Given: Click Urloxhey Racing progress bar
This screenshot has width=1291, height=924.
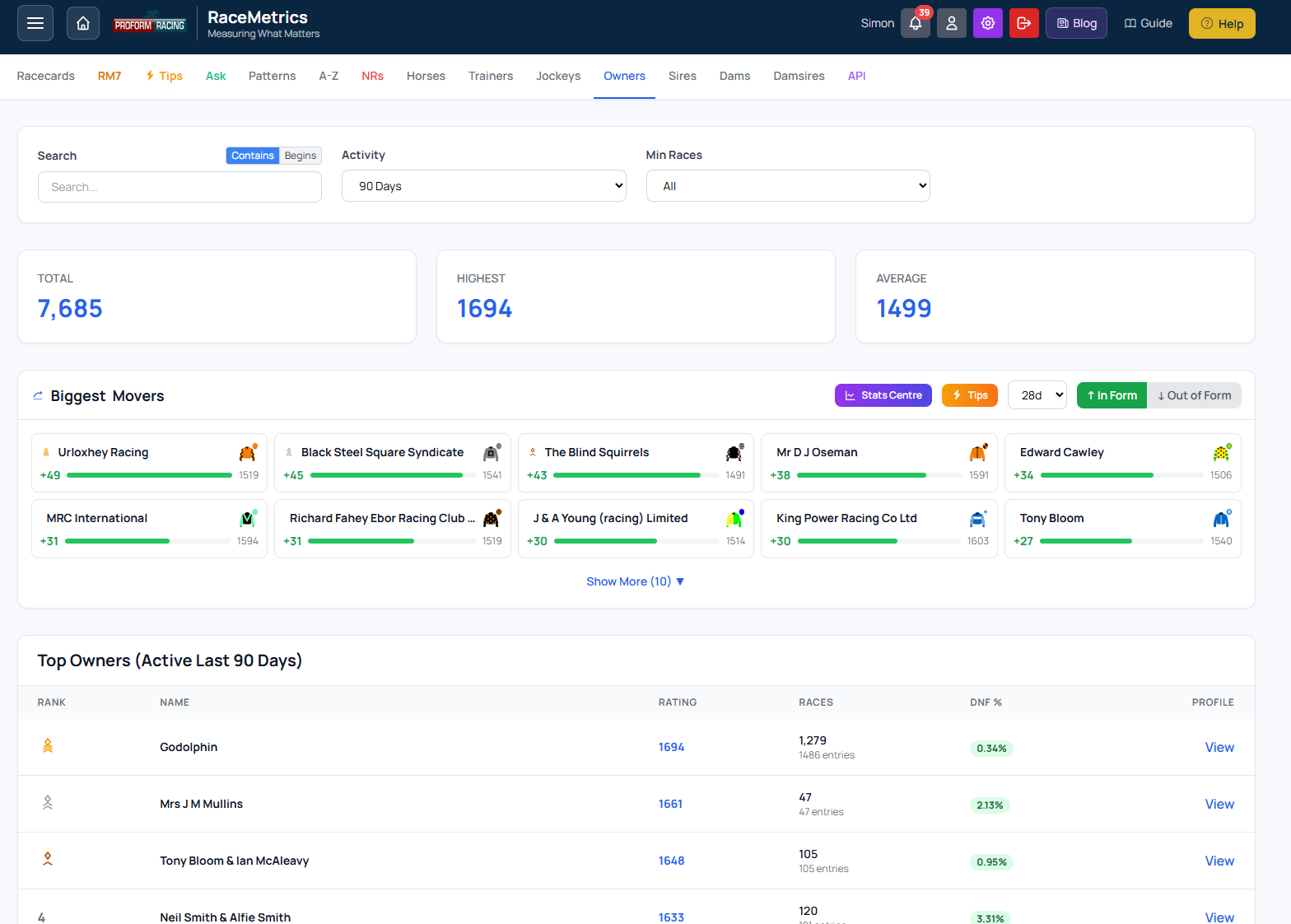Looking at the screenshot, I should [149, 475].
